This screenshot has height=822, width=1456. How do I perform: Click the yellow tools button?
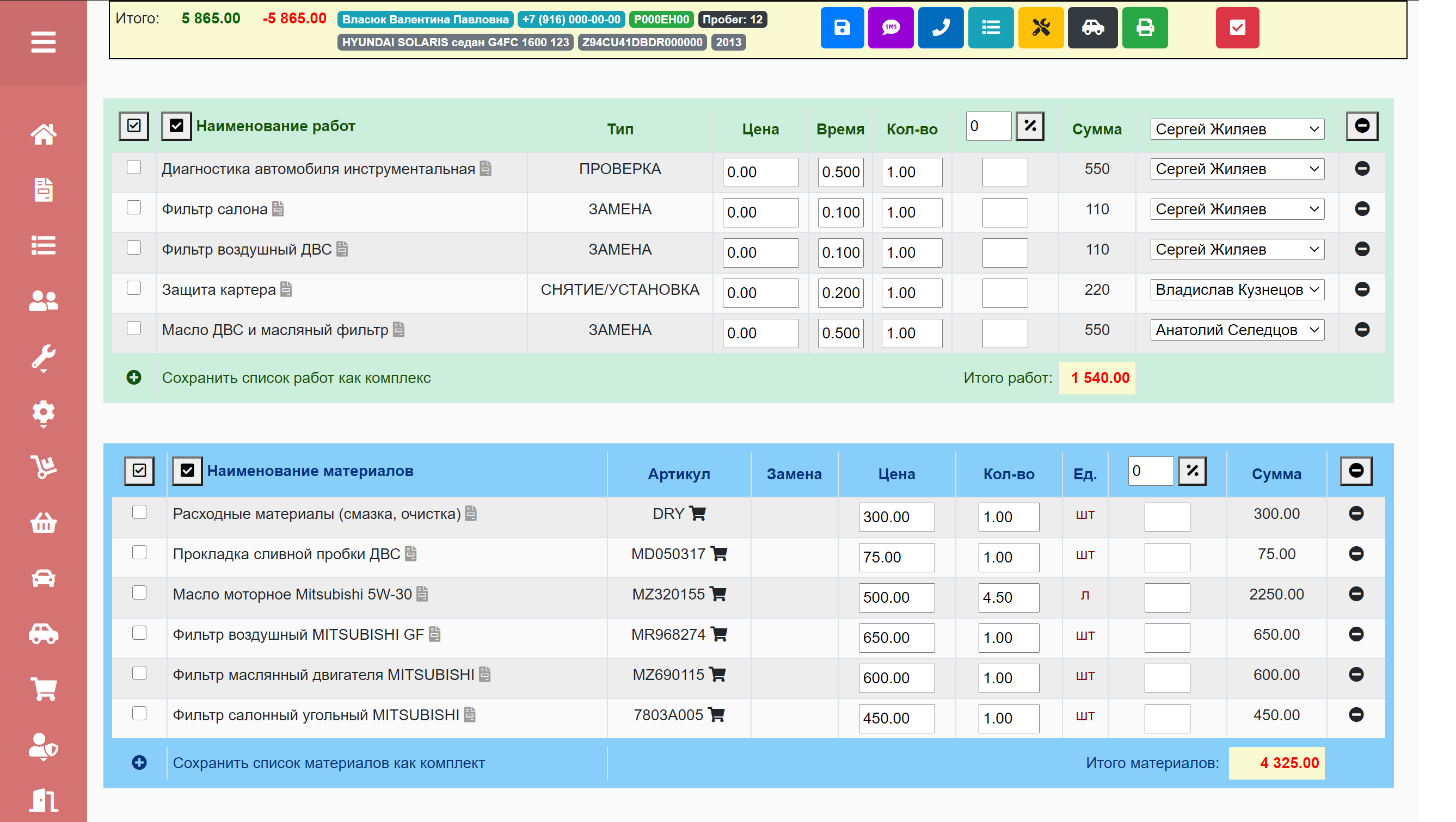pyautogui.click(x=1041, y=27)
